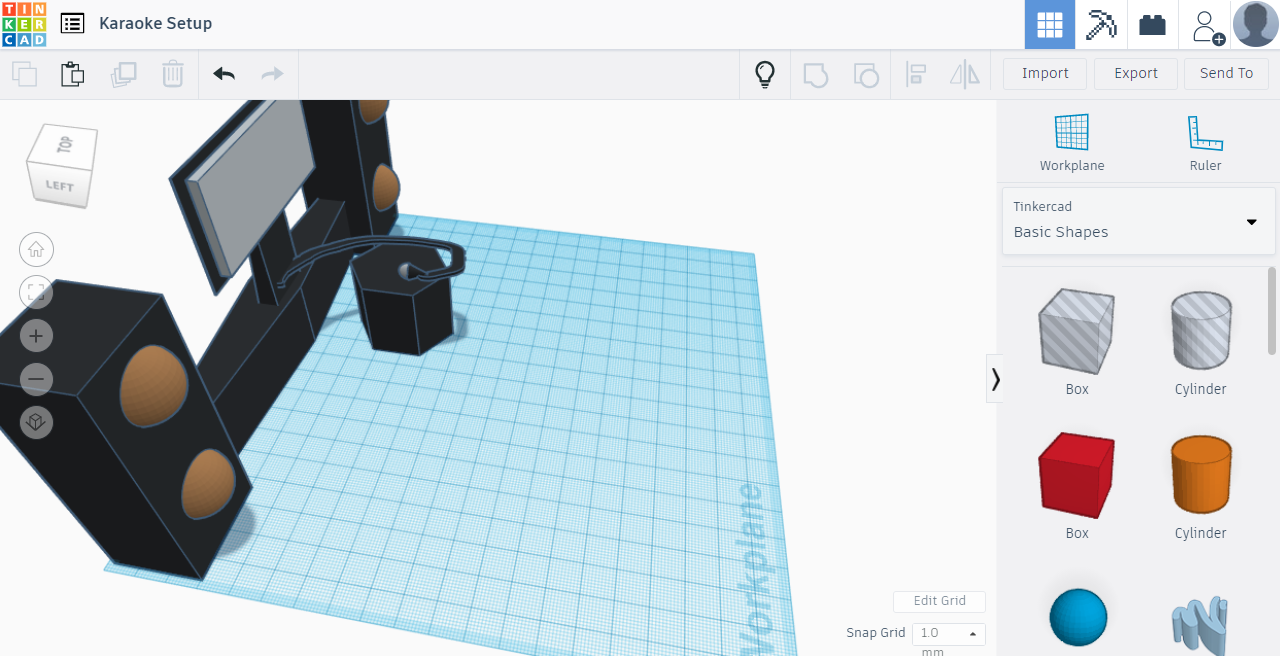Click the Home view button

[37, 249]
